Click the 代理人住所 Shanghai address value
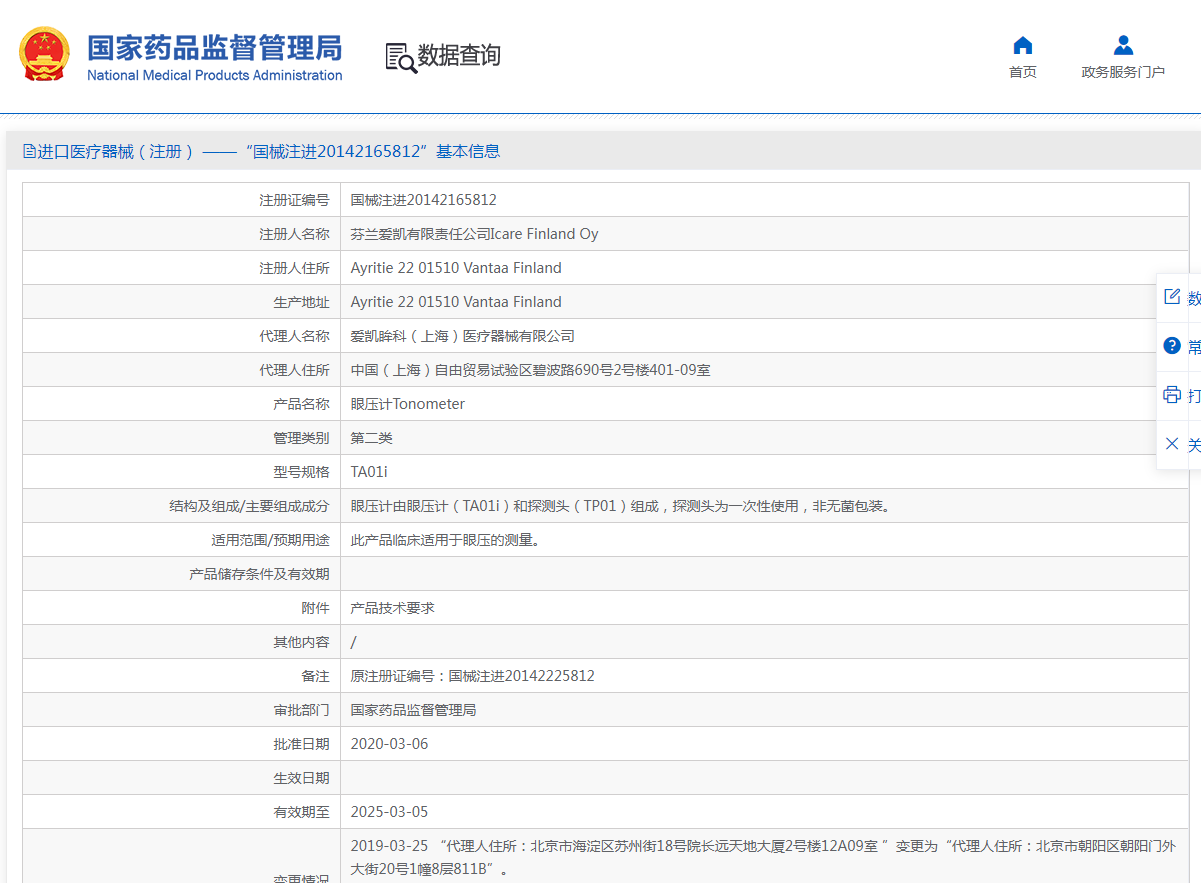The image size is (1201, 883). tap(530, 370)
